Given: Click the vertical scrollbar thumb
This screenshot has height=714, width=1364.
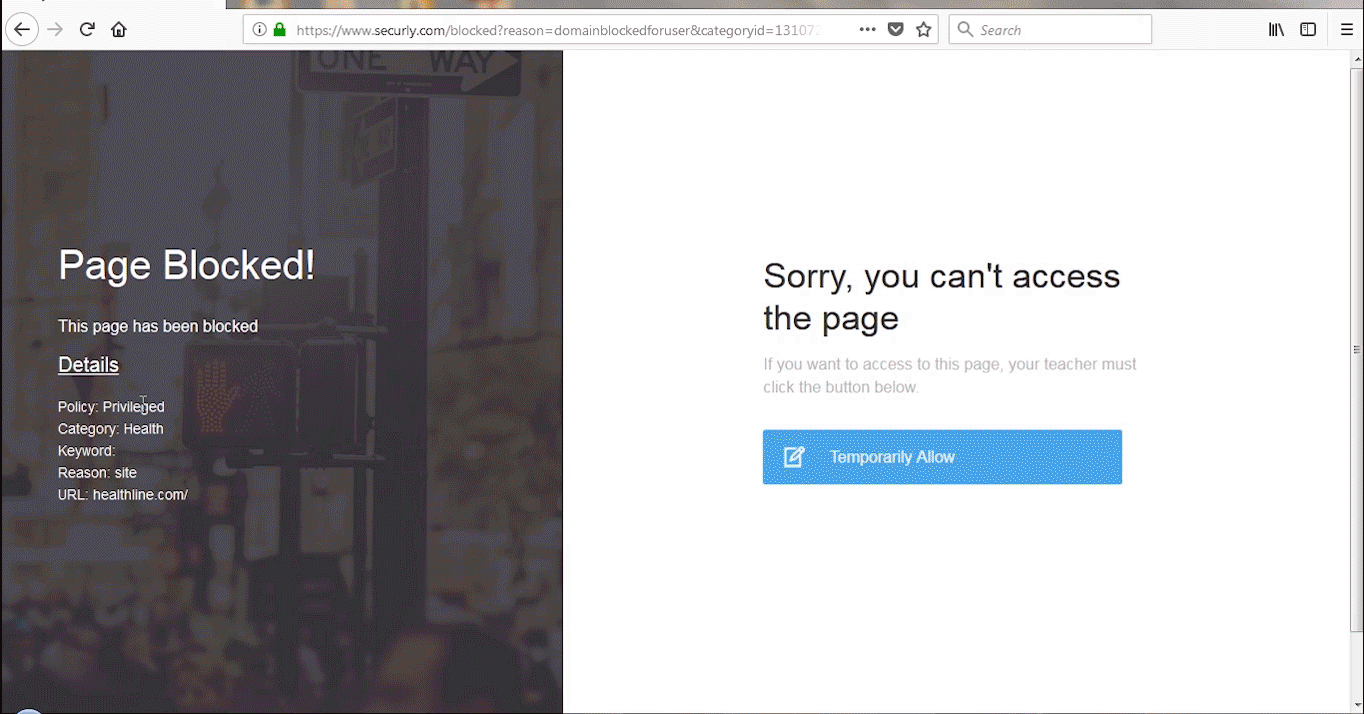Looking at the screenshot, I should pyautogui.click(x=1357, y=350).
